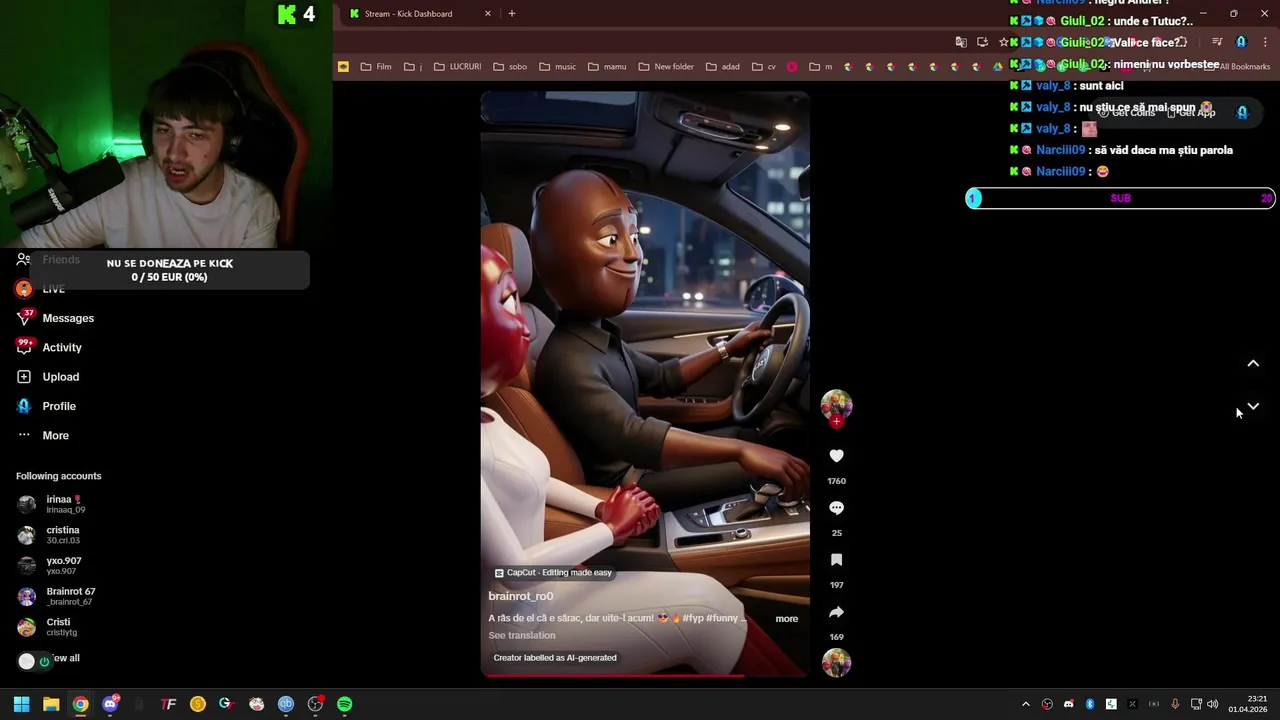This screenshot has width=1280, height=720.
Task: Like the brainrot_ro0 video with the heart icon
Action: 836,456
